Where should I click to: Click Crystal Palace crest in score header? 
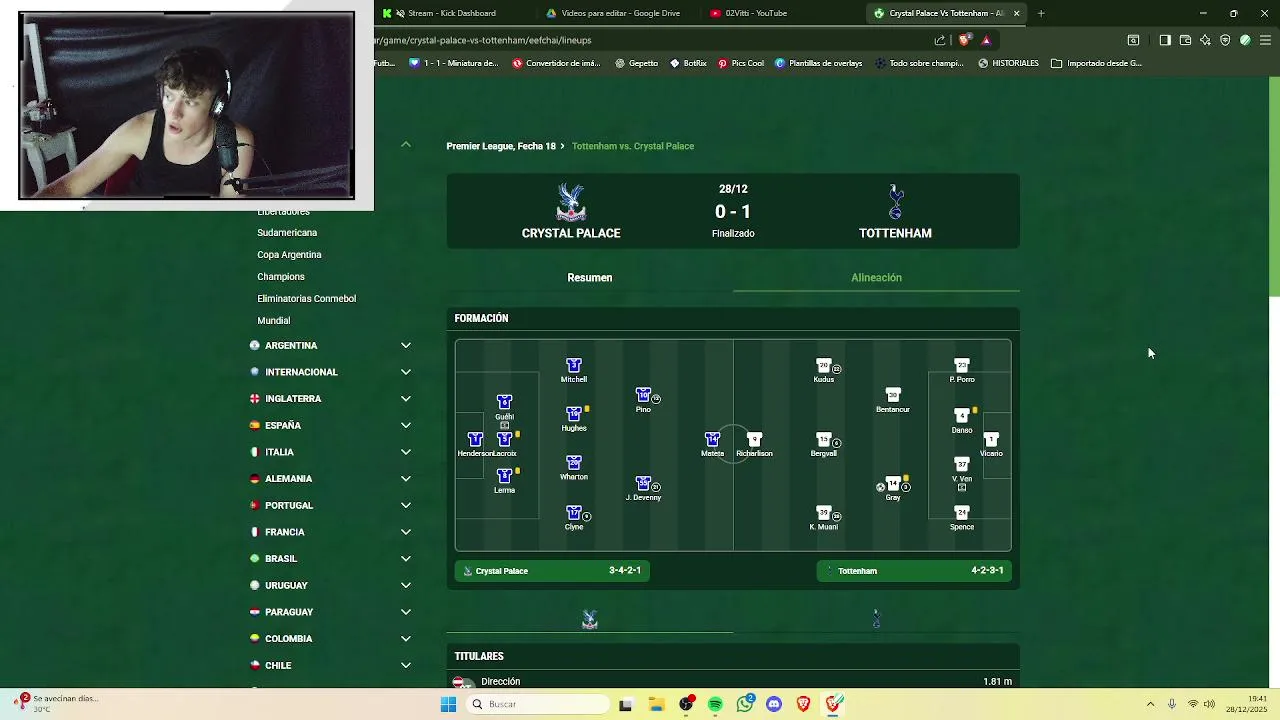tap(571, 202)
